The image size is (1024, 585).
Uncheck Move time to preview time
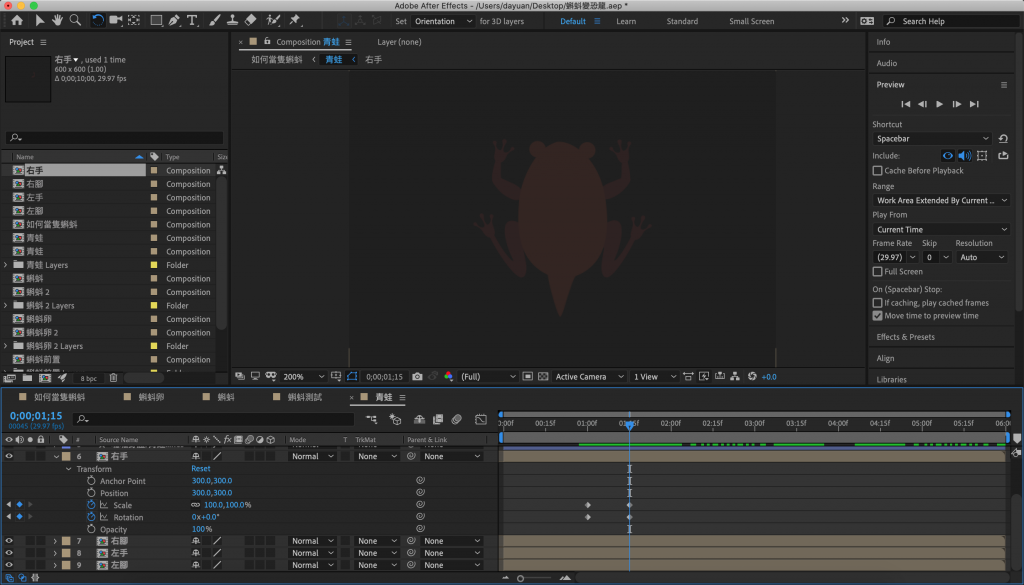click(878, 316)
